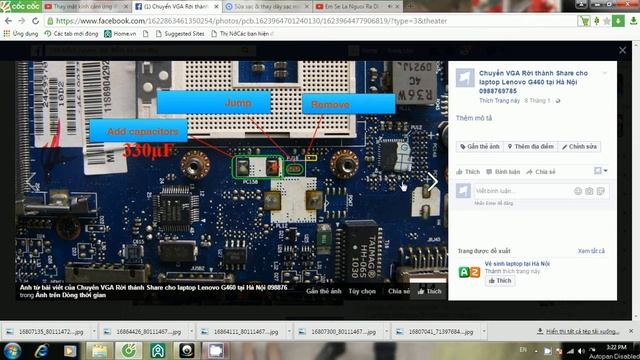Click Hiển thị tất cả tệp tải xuống link
This screenshot has width=640, height=360.
pyautogui.click(x=578, y=331)
